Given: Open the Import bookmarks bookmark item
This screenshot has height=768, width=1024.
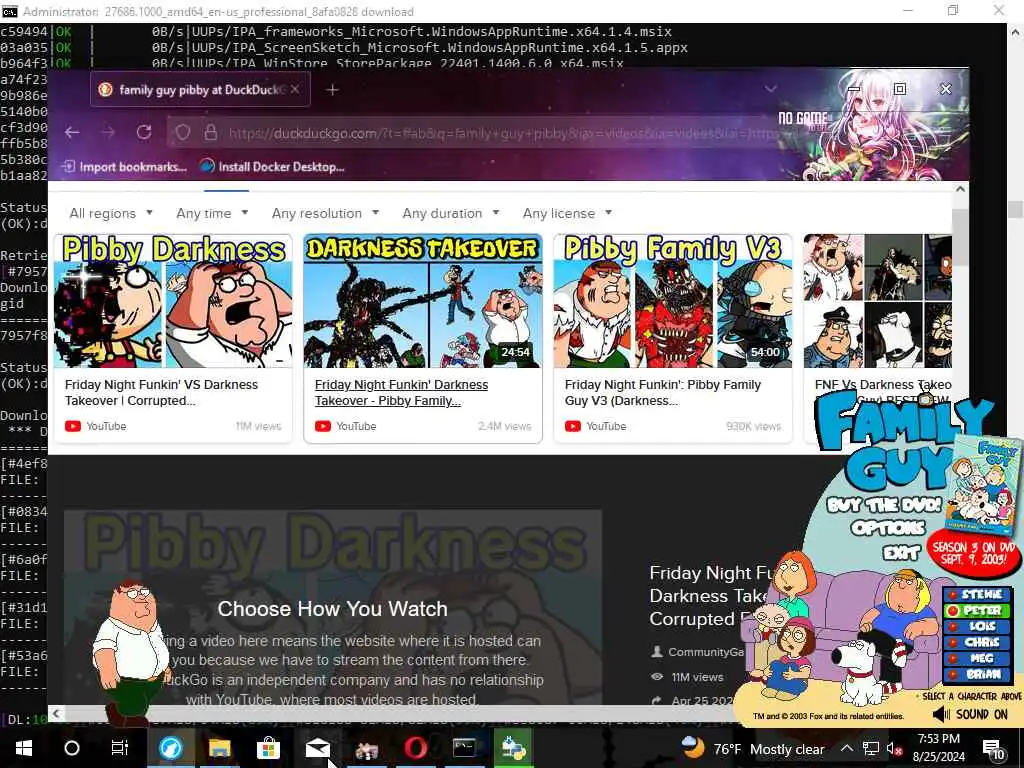Looking at the screenshot, I should (124, 167).
